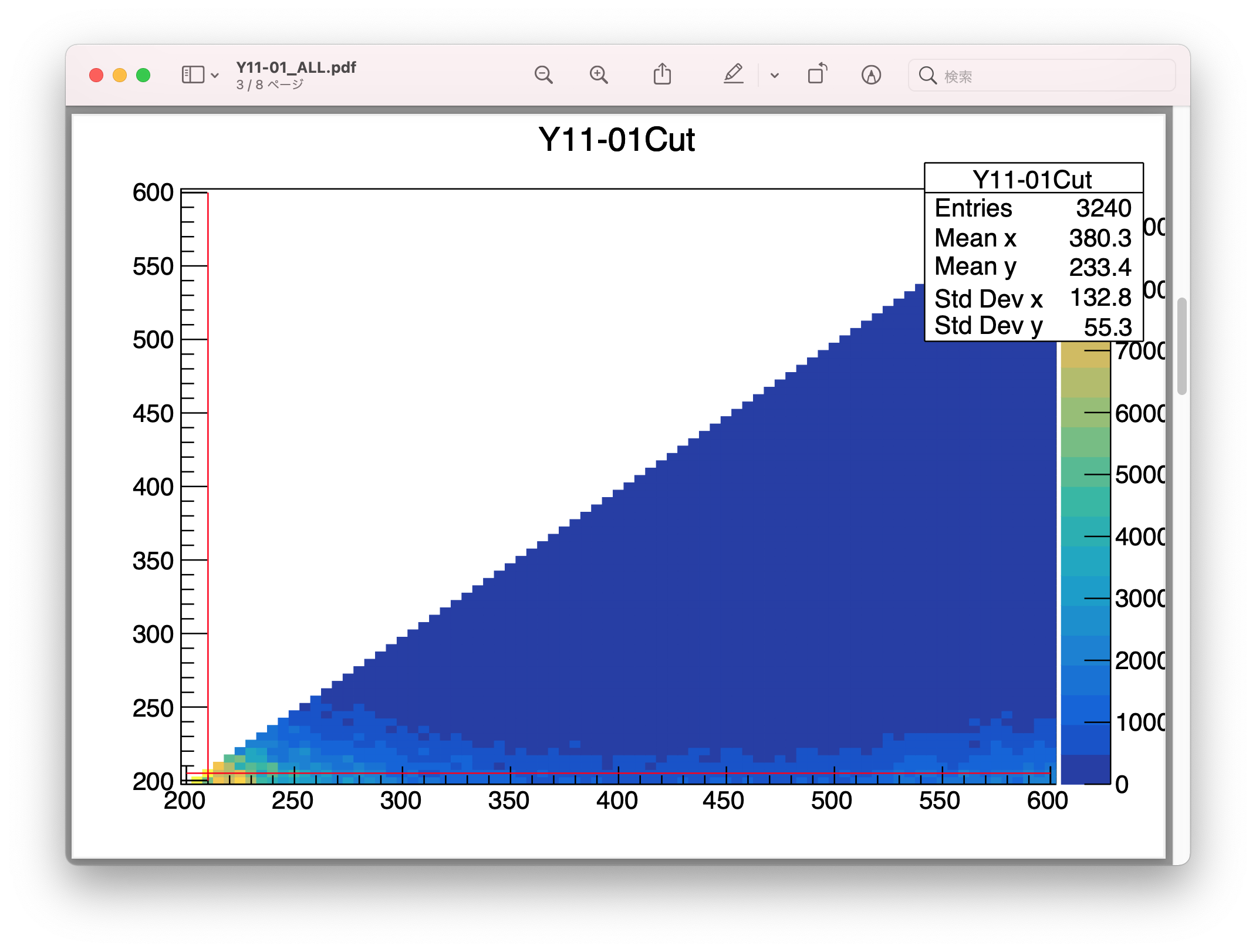Select the Mean x 380.3 stats row
Screen dimensions: 1256x952
click(1034, 238)
